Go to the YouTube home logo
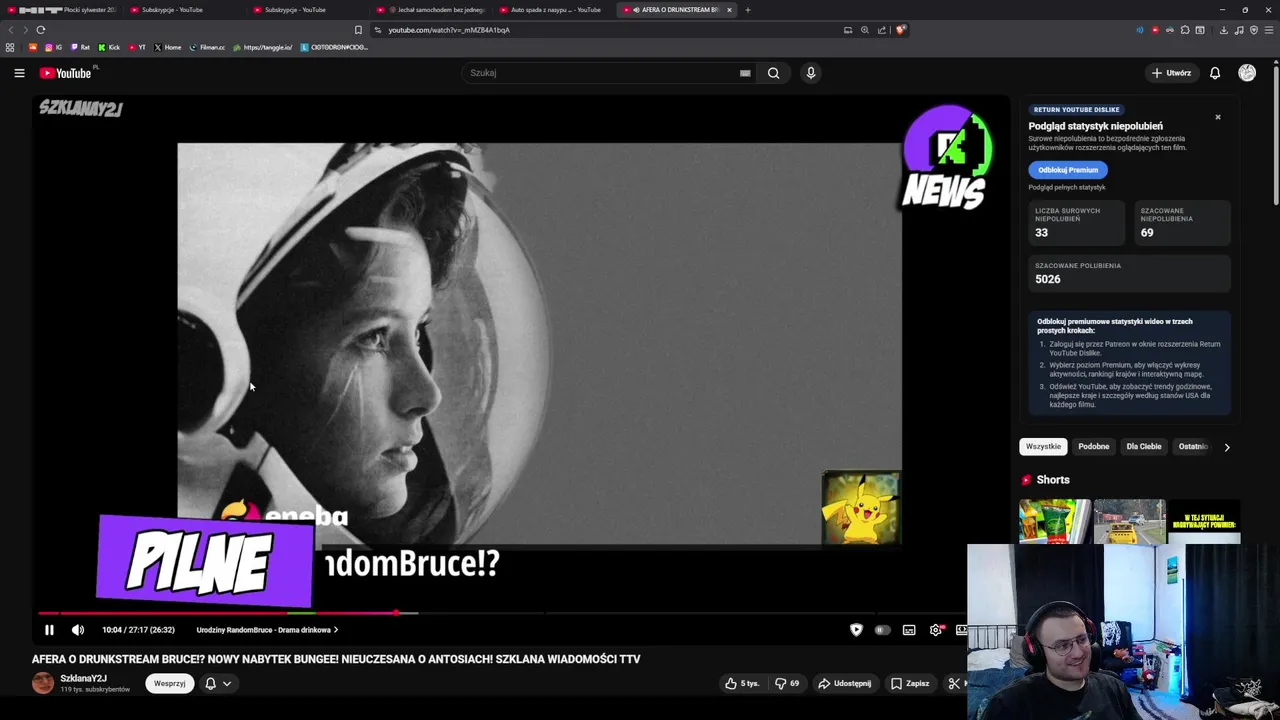The image size is (1280, 720). point(65,73)
